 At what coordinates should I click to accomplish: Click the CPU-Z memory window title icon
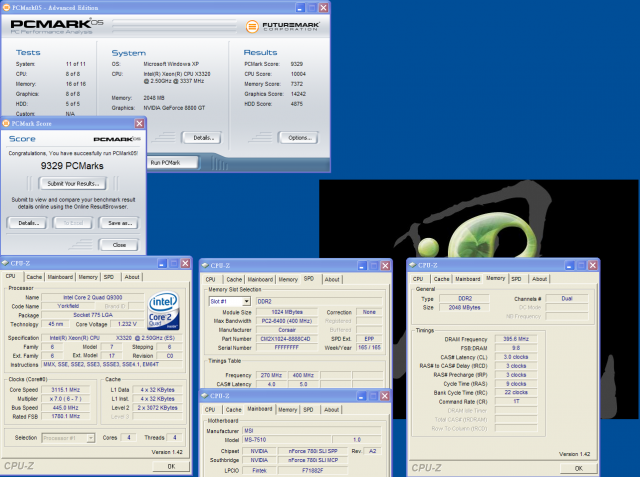[412, 265]
